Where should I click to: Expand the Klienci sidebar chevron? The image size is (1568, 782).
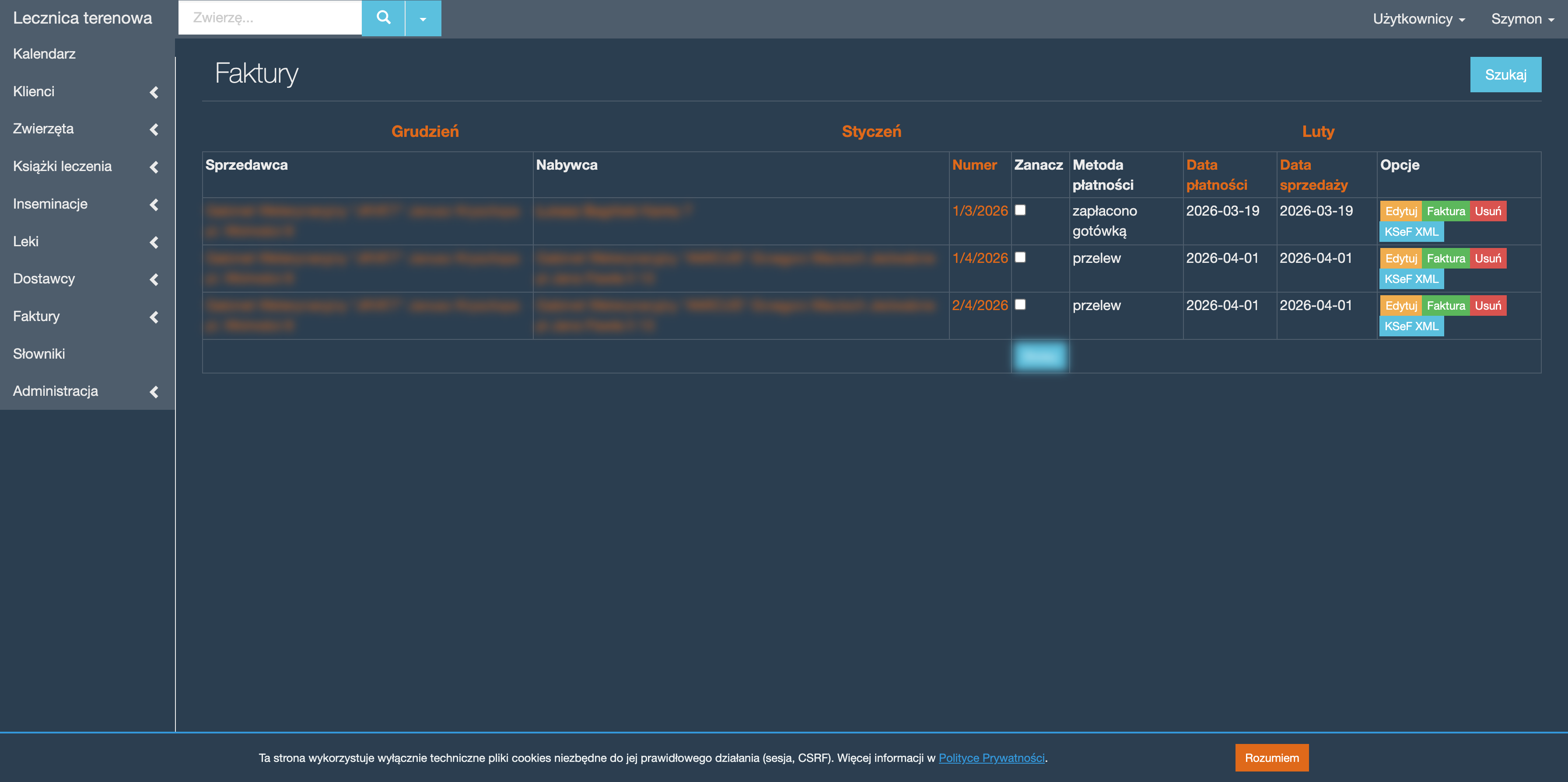pos(154,92)
